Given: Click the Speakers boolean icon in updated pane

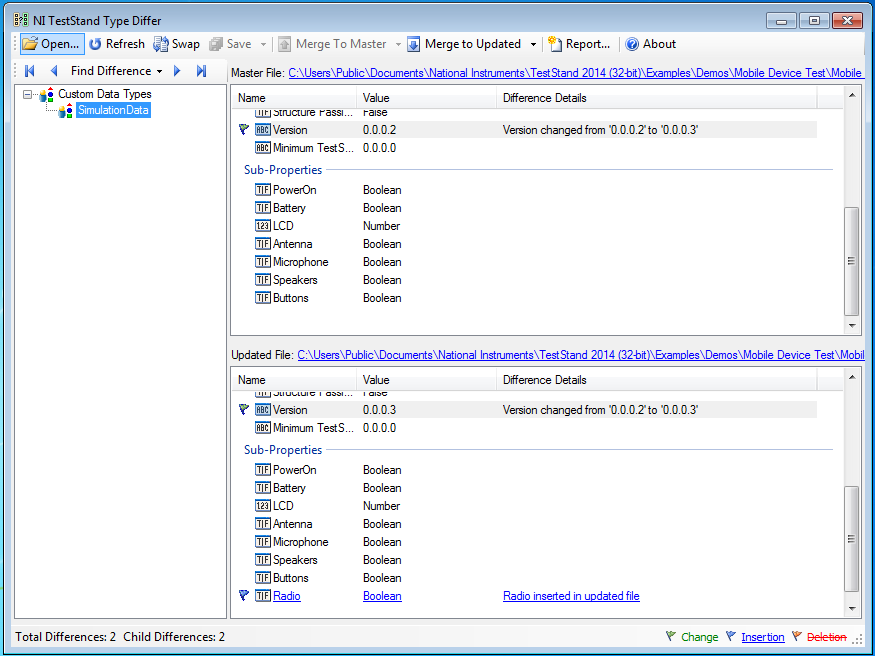Looking at the screenshot, I should [263, 559].
